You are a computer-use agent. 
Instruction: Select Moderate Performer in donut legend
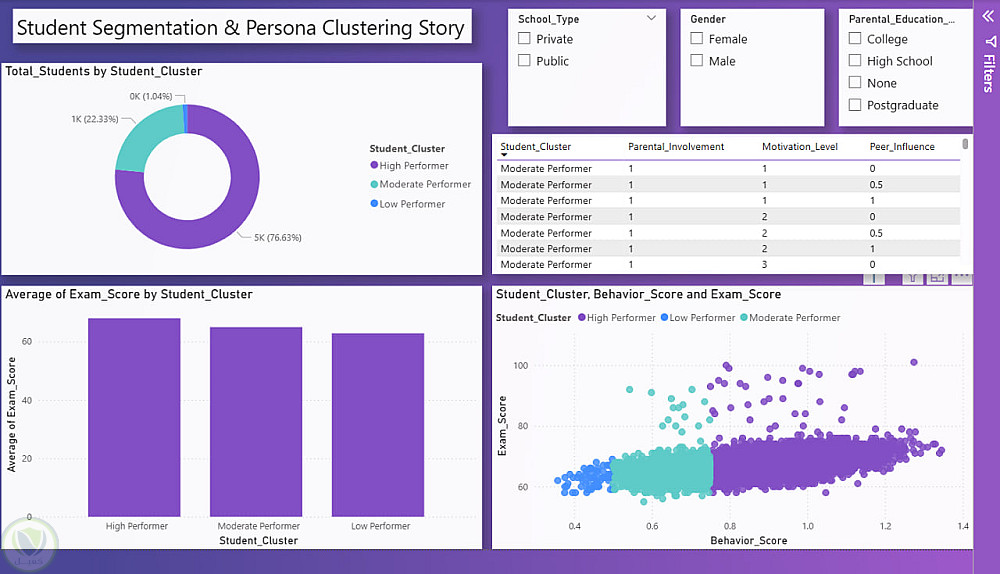pyautogui.click(x=420, y=184)
